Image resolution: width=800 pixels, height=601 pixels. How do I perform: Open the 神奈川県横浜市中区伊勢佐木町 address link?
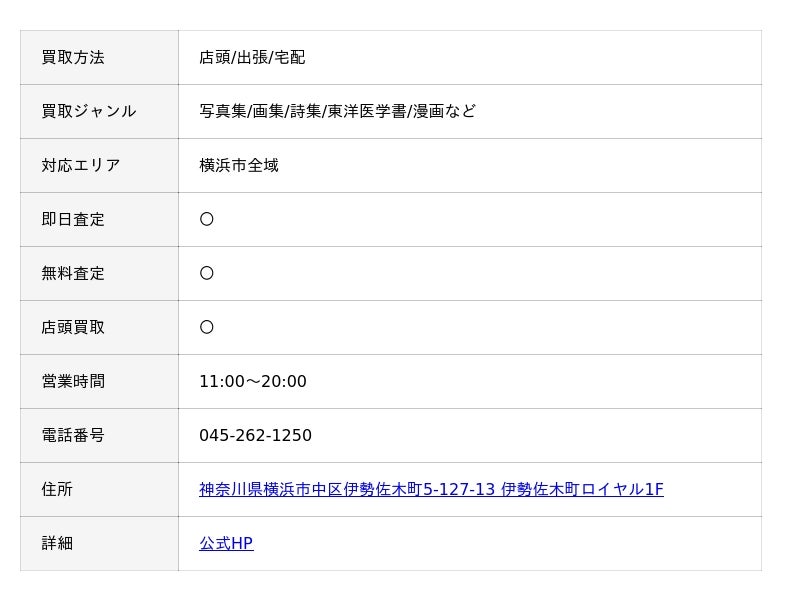pos(431,489)
